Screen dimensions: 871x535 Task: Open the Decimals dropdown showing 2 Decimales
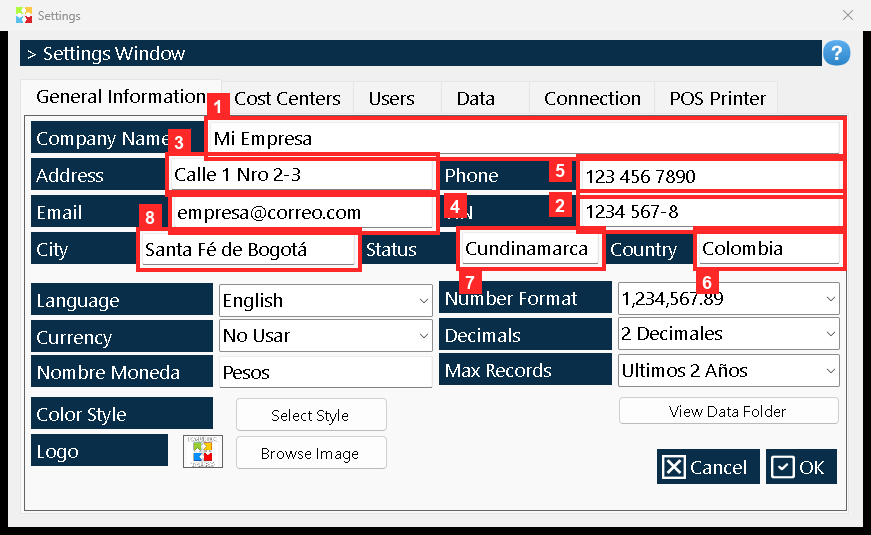pyautogui.click(x=728, y=334)
